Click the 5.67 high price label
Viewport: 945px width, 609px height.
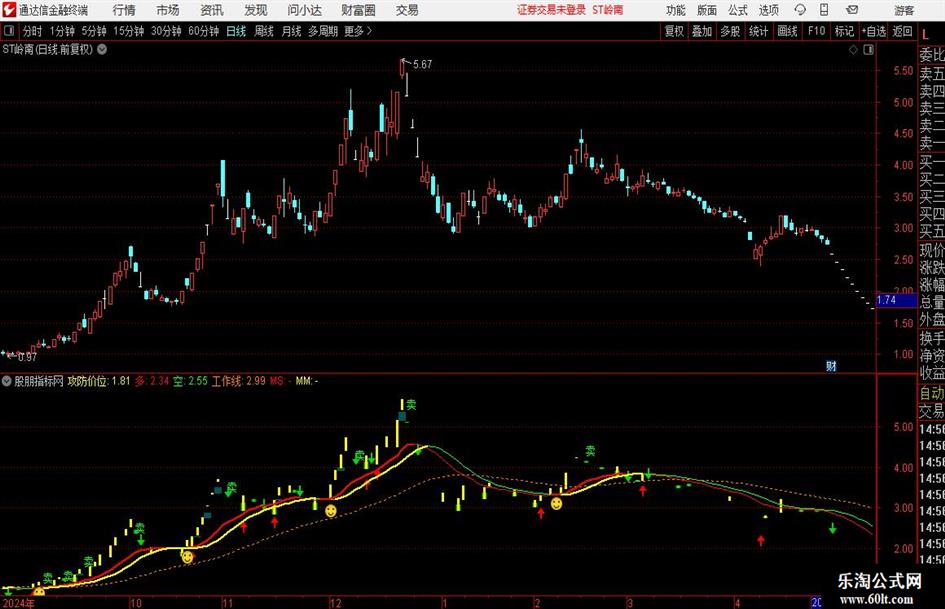pyautogui.click(x=422, y=64)
